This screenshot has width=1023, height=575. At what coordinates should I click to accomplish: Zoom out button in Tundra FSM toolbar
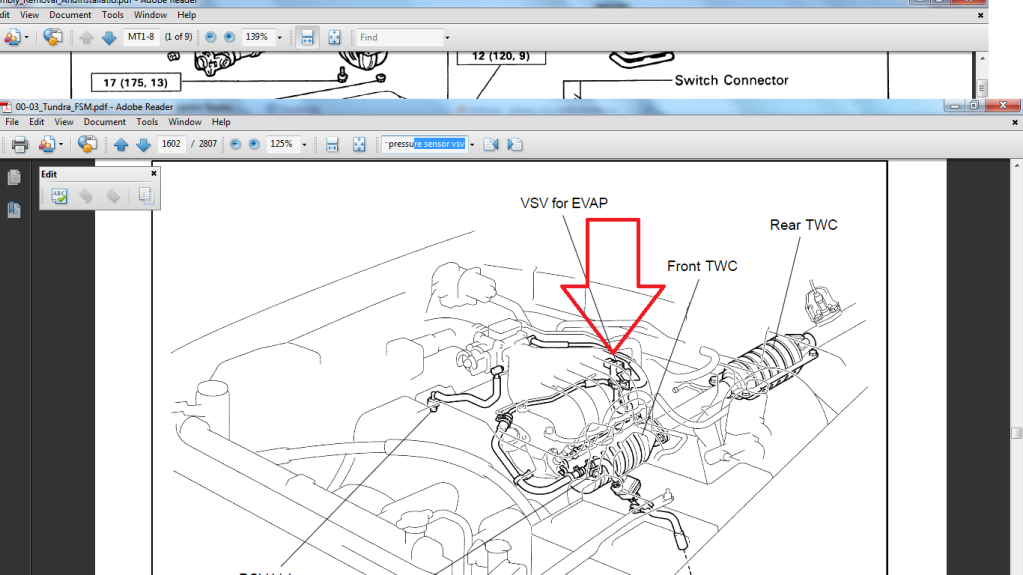[236, 144]
